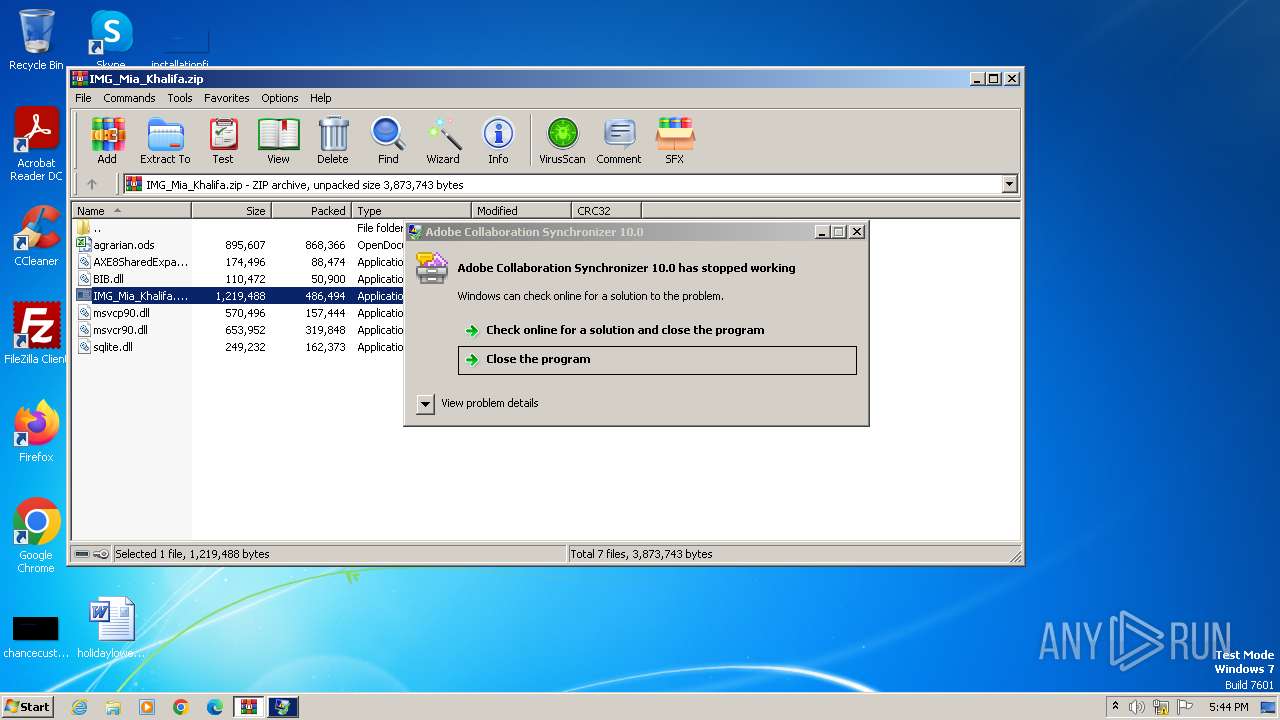Viewport: 1280px width, 720px height.
Task: Click the View file toolbar icon
Action: click(278, 140)
